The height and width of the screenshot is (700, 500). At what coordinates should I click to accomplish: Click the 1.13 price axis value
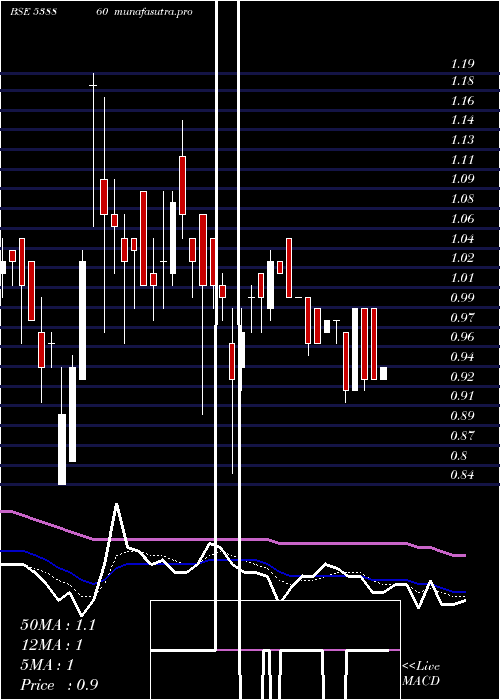(x=462, y=140)
